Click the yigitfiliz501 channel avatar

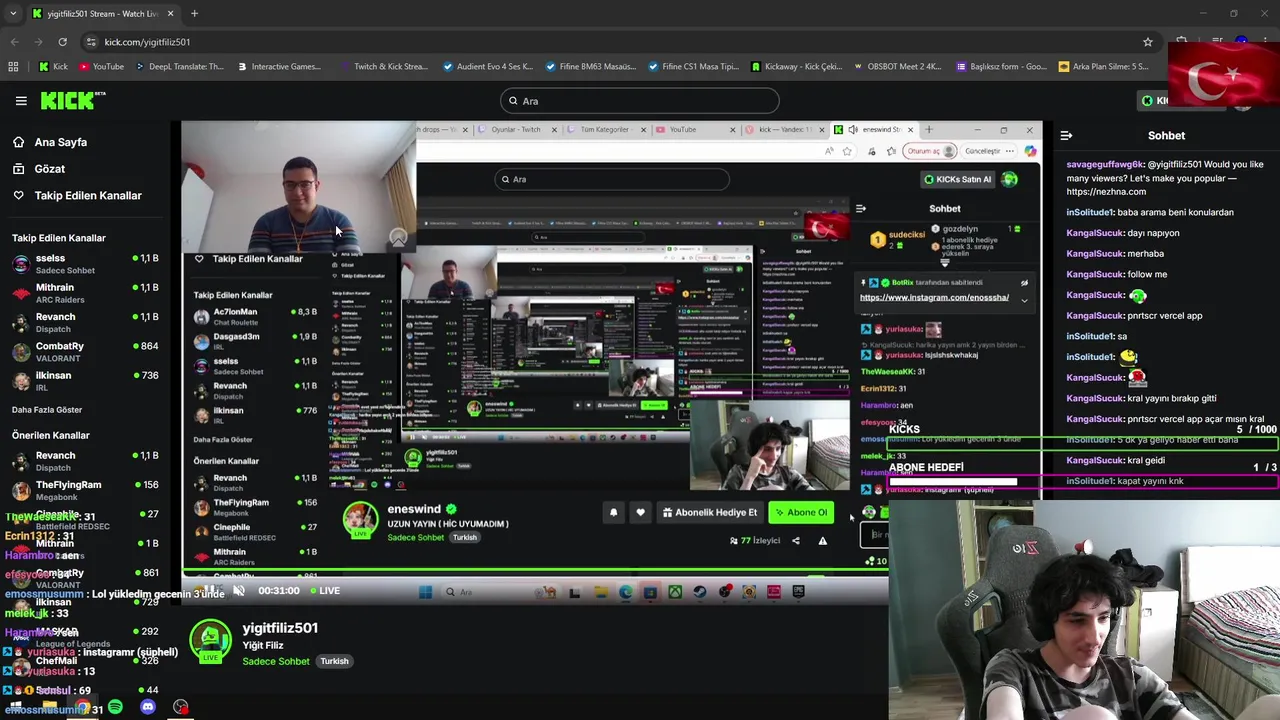pos(210,642)
